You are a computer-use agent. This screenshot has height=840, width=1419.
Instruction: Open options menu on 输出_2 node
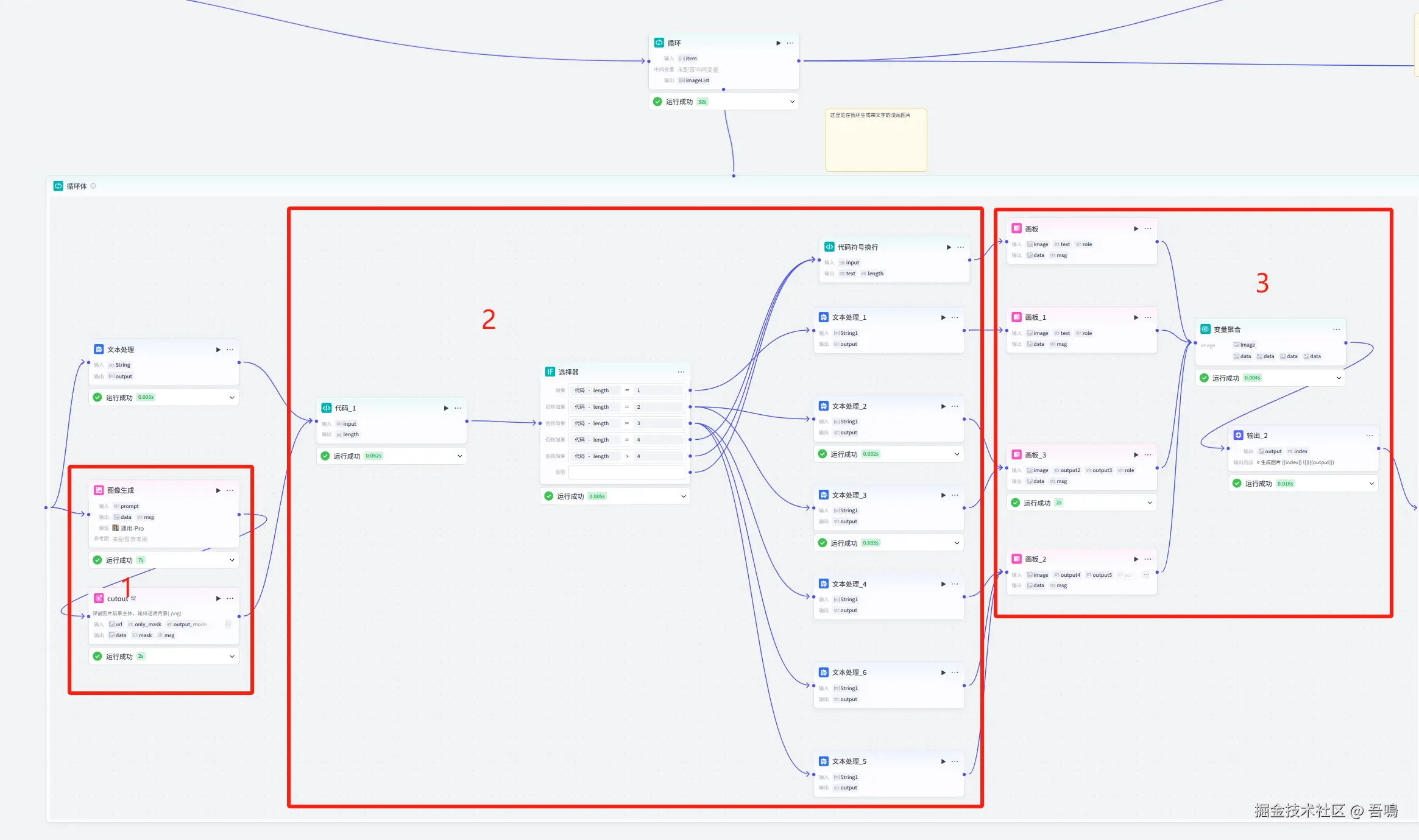click(x=1369, y=436)
